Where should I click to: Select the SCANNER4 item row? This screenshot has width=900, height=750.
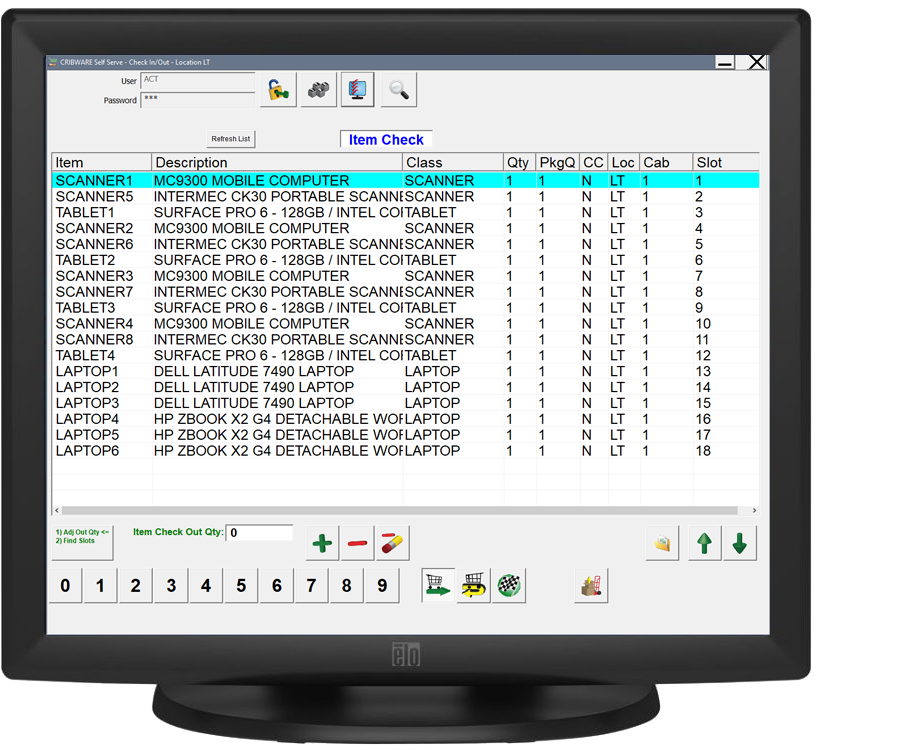point(406,324)
